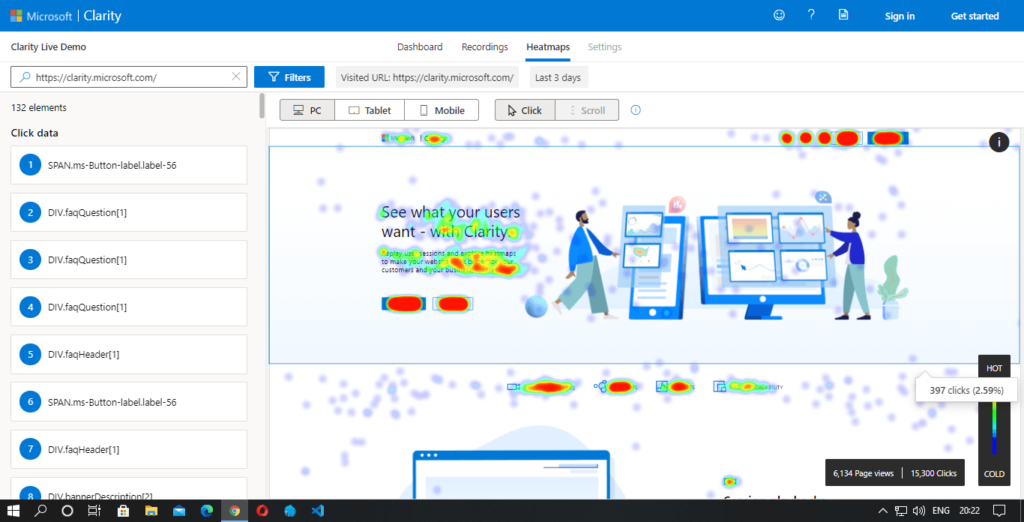Open the notification center icon

999,510
